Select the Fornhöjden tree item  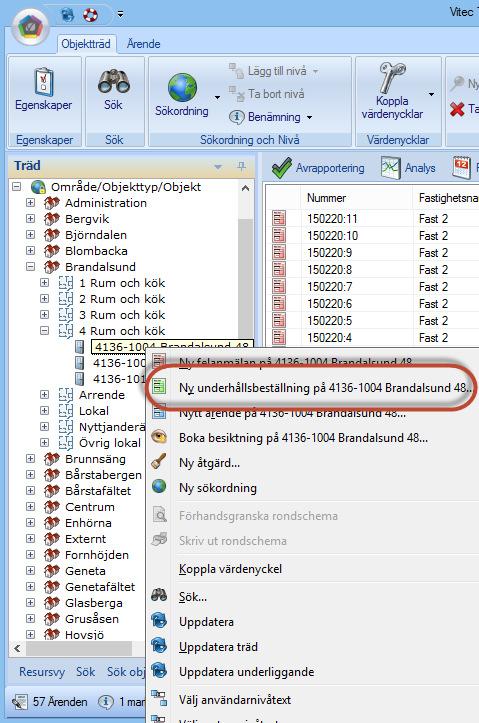click(x=97, y=555)
